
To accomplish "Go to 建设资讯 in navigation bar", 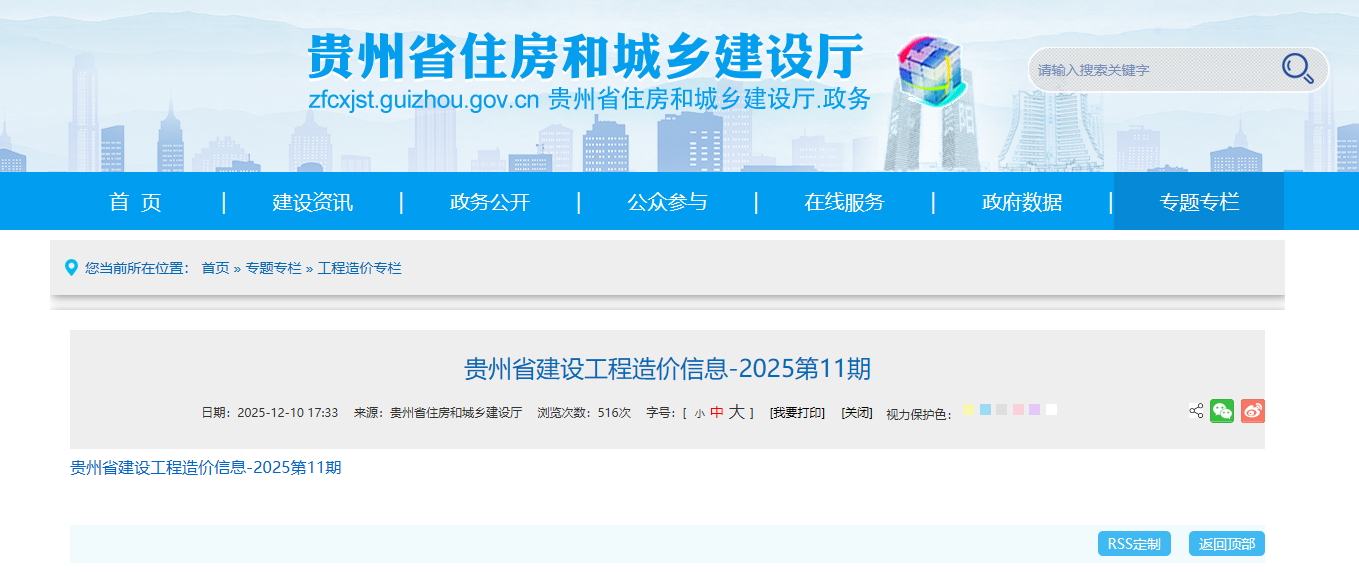I will coord(312,202).
